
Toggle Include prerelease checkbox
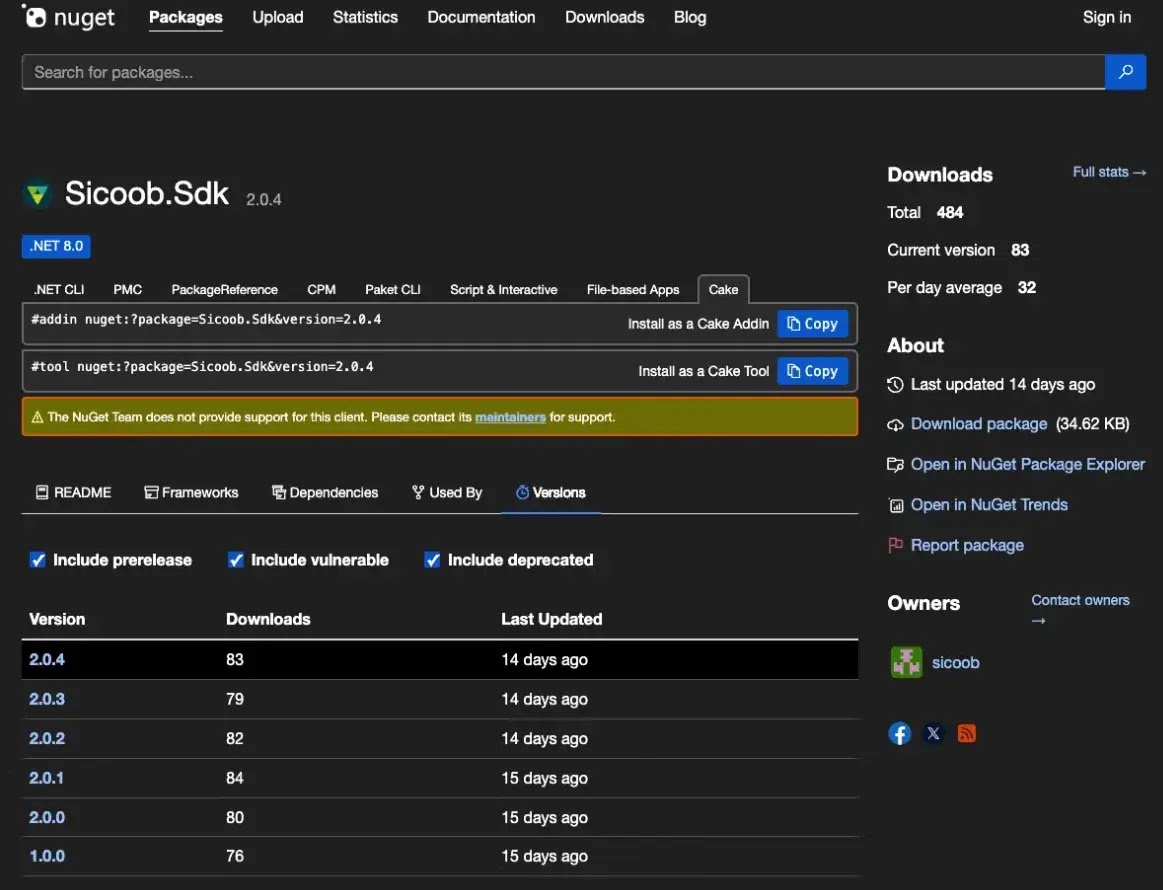pos(38,560)
